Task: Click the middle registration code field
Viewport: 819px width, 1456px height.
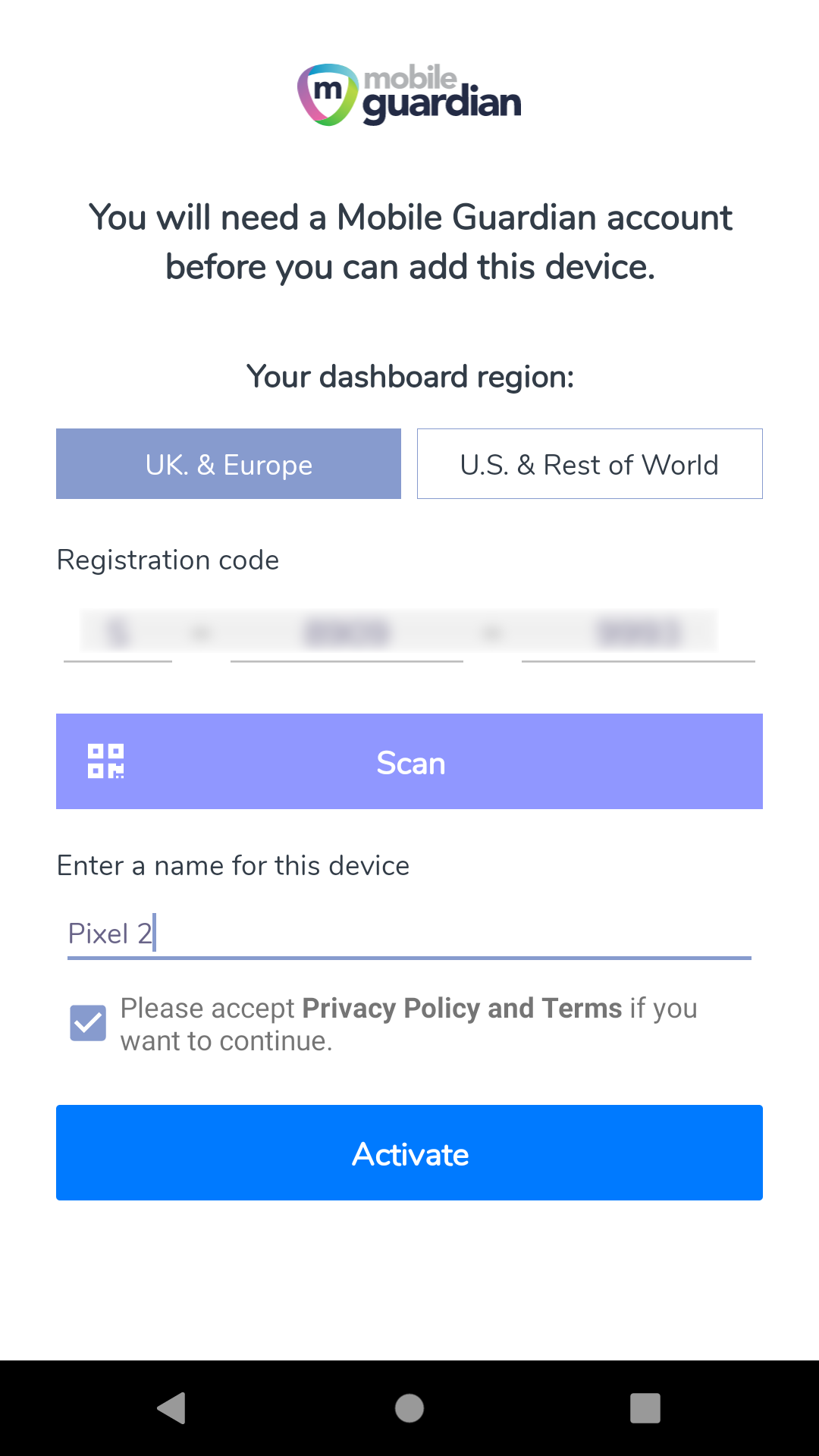Action: click(347, 634)
